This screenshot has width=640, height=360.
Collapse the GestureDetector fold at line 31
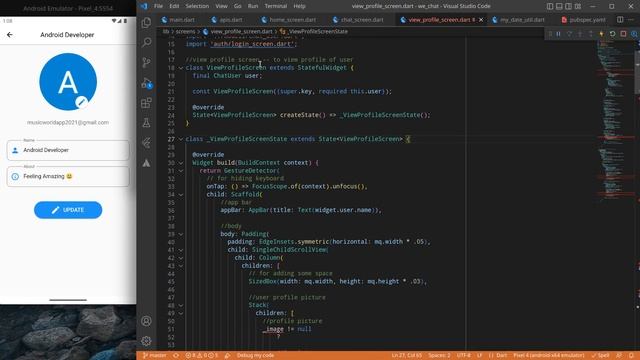click(181, 171)
